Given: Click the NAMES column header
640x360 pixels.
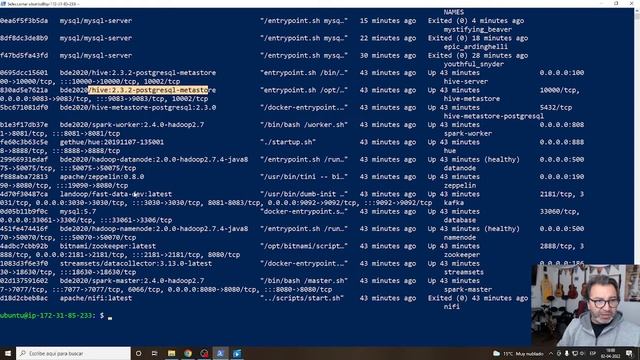Looking at the screenshot, I should click(x=453, y=12).
